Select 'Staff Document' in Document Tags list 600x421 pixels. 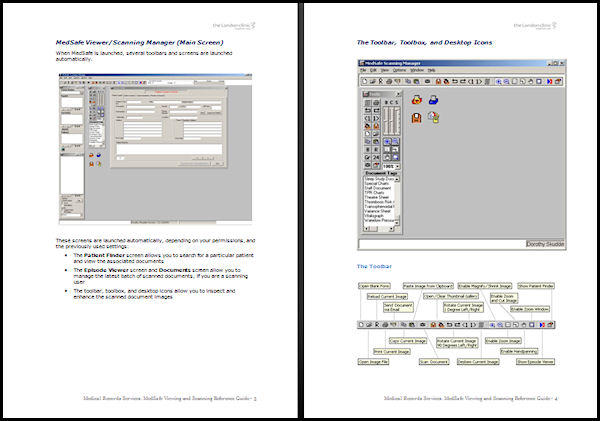(x=378, y=188)
